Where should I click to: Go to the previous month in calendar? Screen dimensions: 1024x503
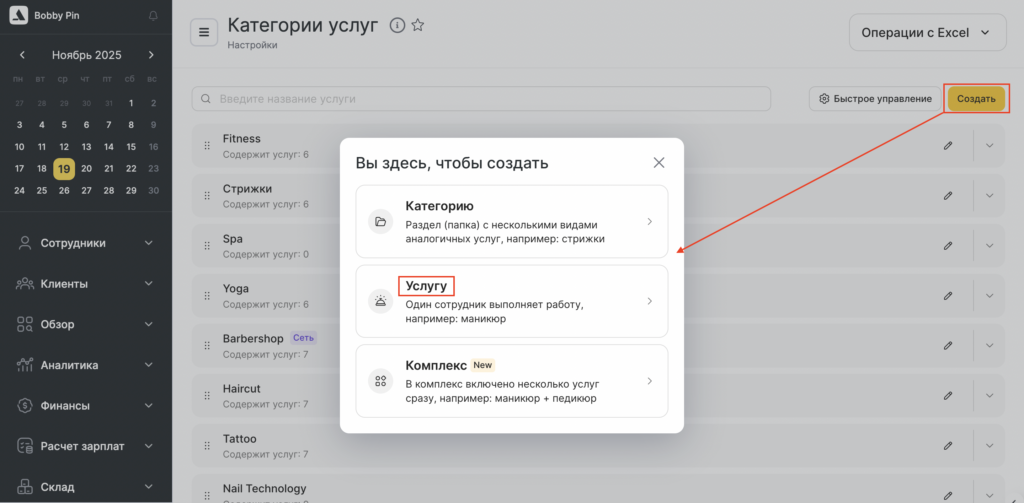coord(22,55)
